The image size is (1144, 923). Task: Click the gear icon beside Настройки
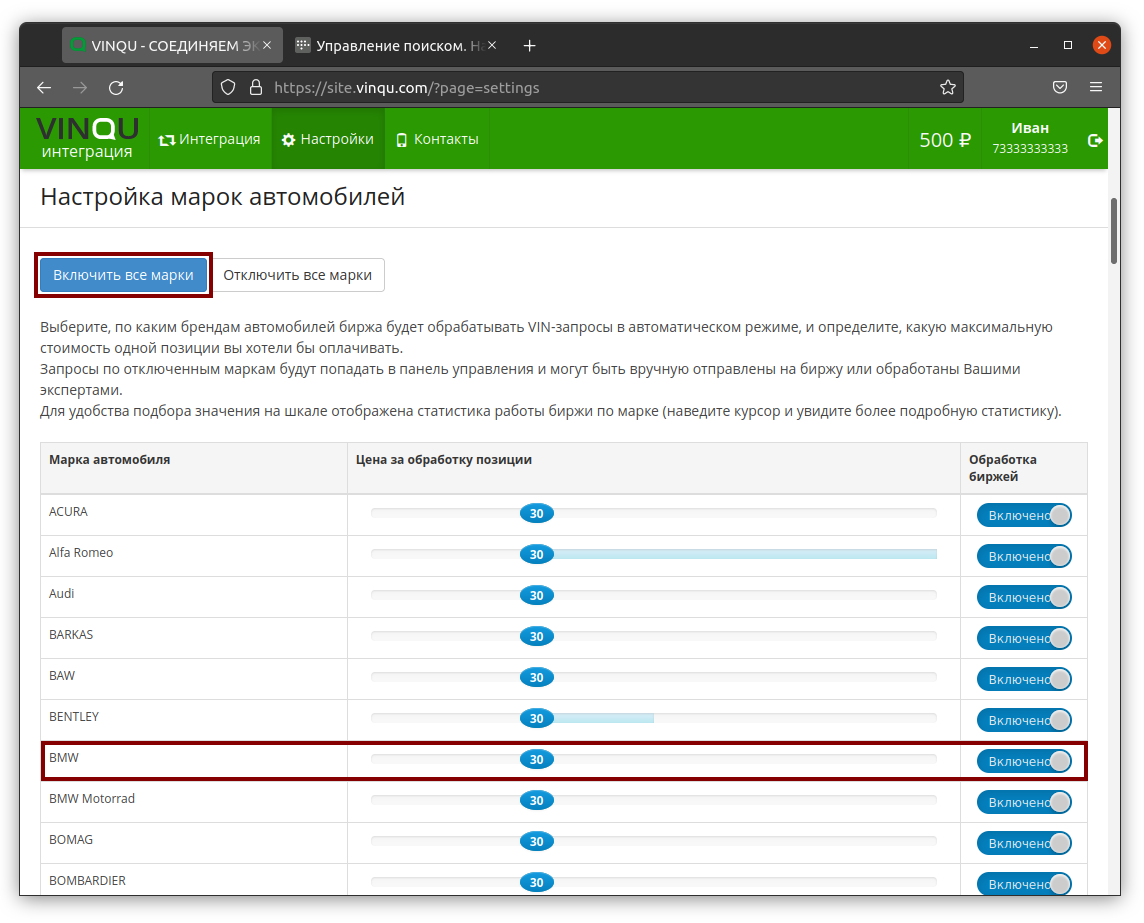click(289, 139)
